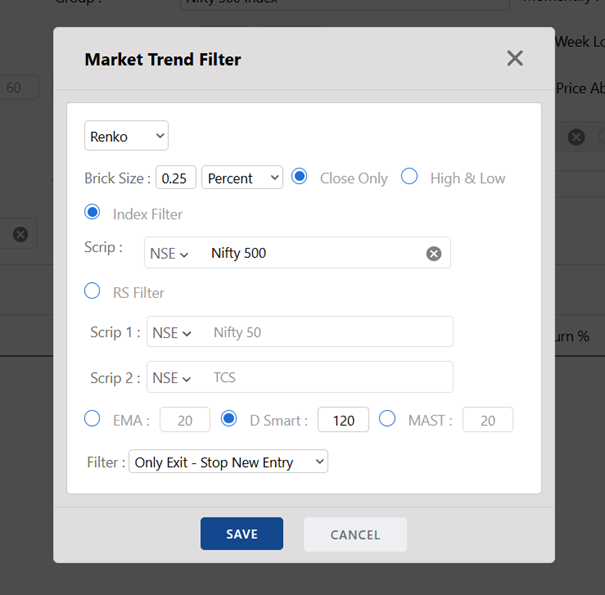Select the EMA radio button
Image resolution: width=605 pixels, height=595 pixels.
point(92,419)
